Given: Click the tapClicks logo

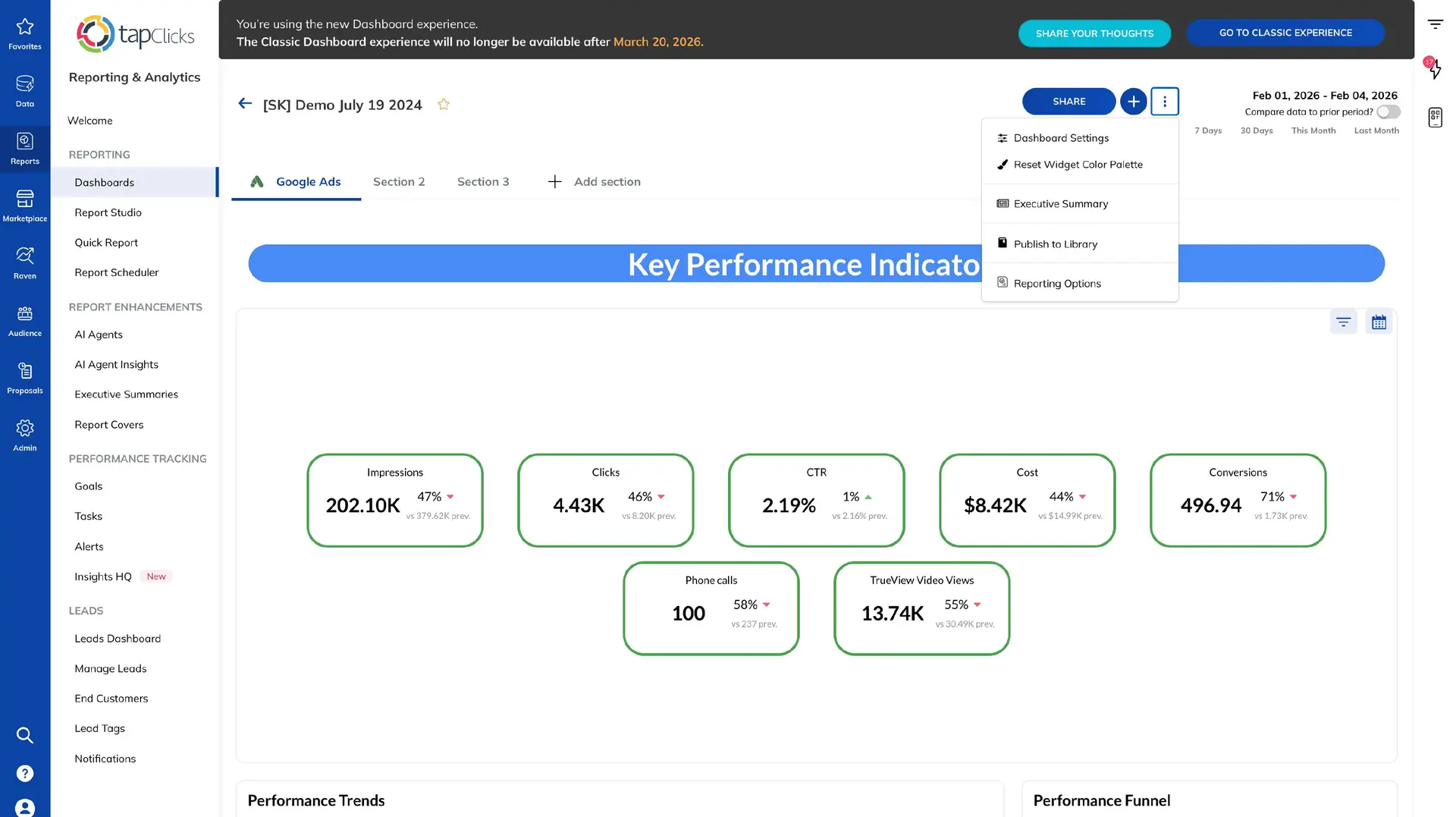Looking at the screenshot, I should pyautogui.click(x=135, y=34).
